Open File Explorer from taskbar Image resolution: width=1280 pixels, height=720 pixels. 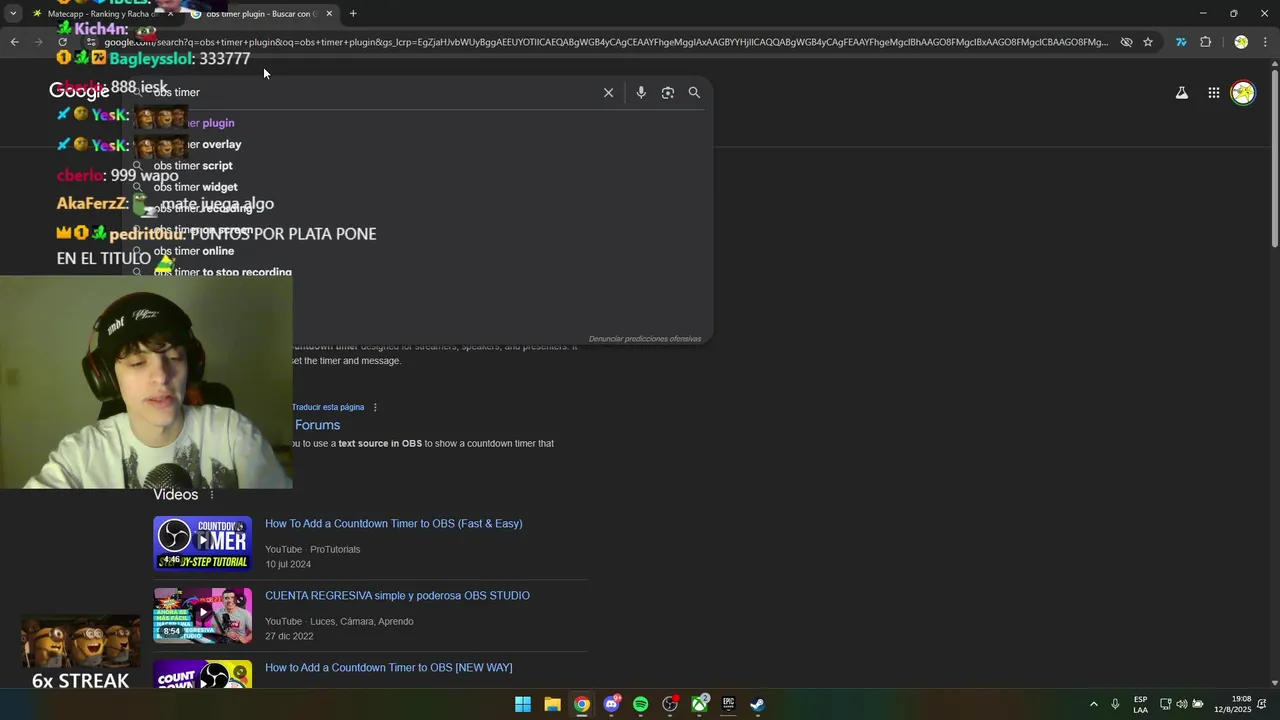click(x=552, y=704)
